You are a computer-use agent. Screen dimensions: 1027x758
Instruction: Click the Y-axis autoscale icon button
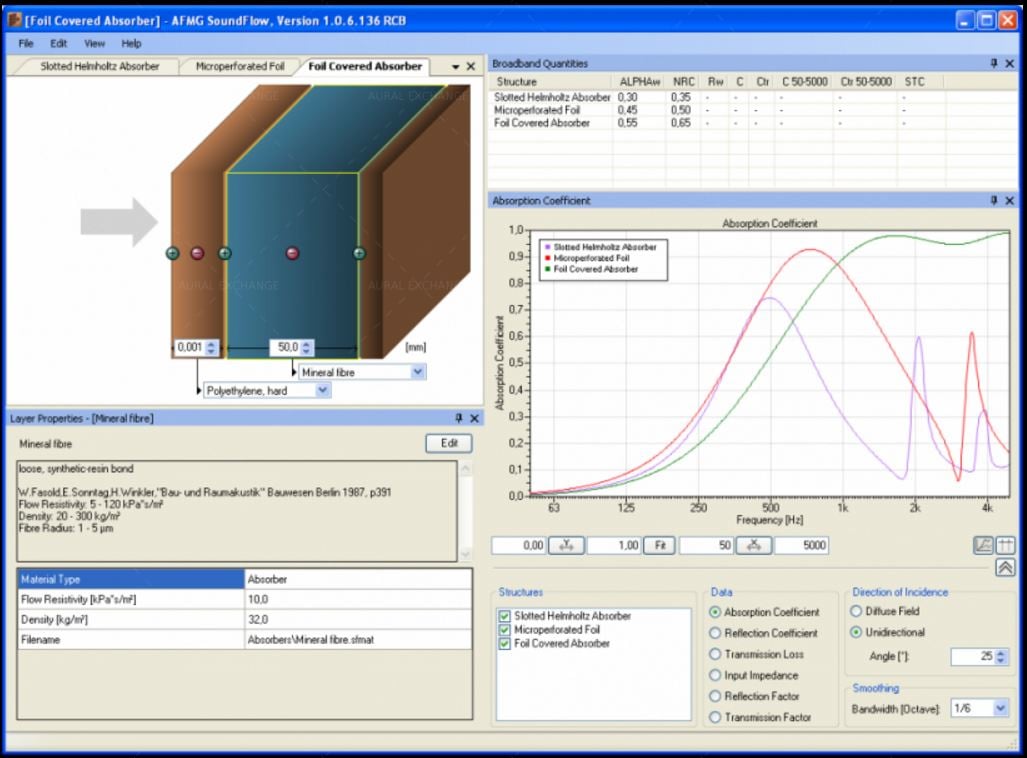pos(567,545)
